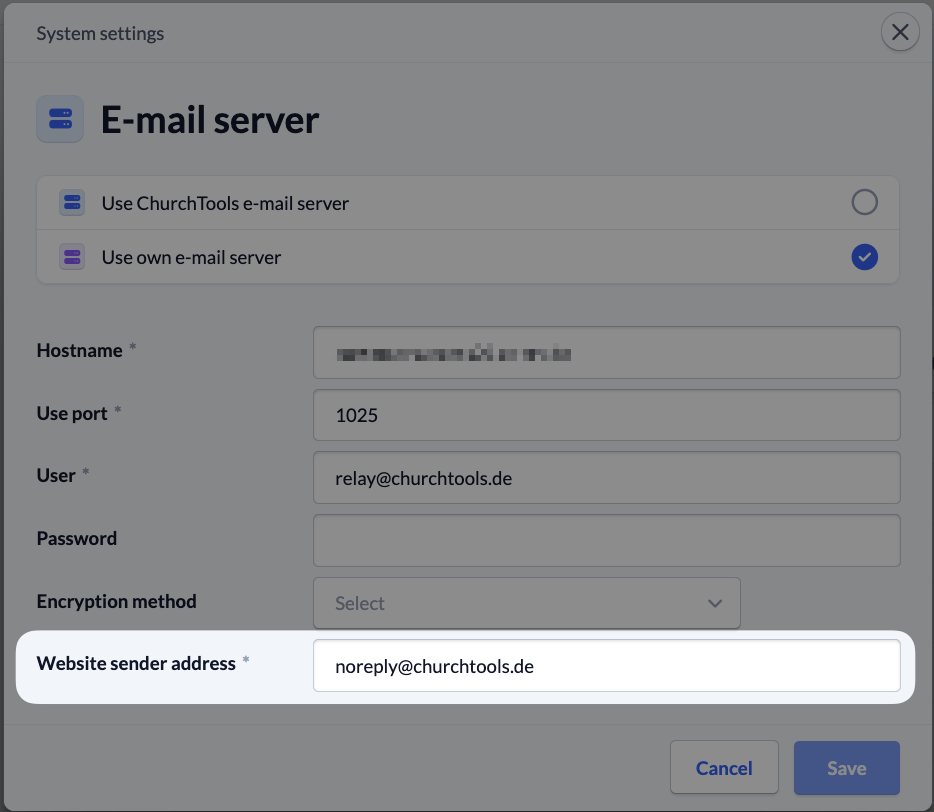Click the ChurchTools e-mail server row icon
The image size is (934, 812).
(72, 203)
